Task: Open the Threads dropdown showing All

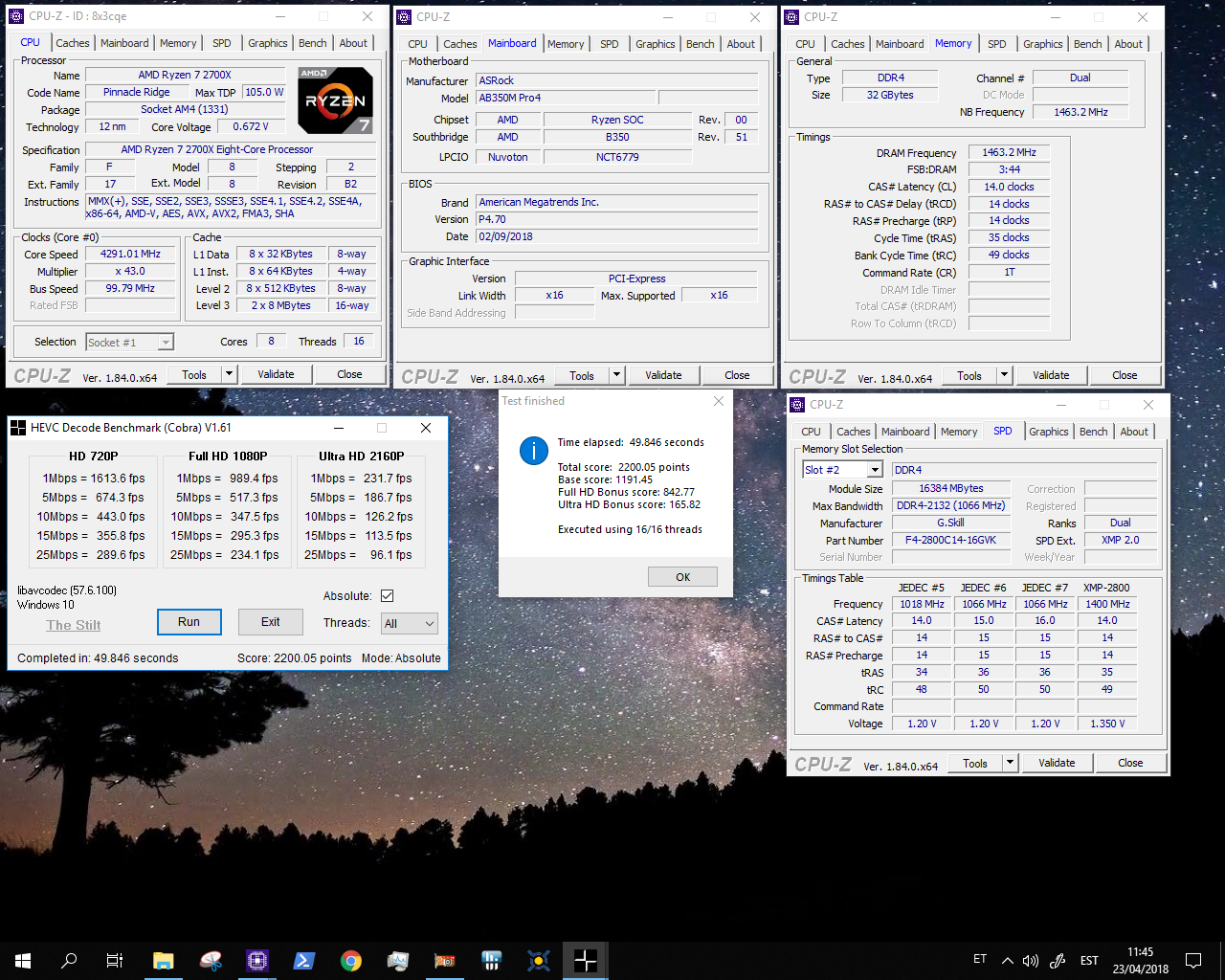Action: pyautogui.click(x=409, y=623)
